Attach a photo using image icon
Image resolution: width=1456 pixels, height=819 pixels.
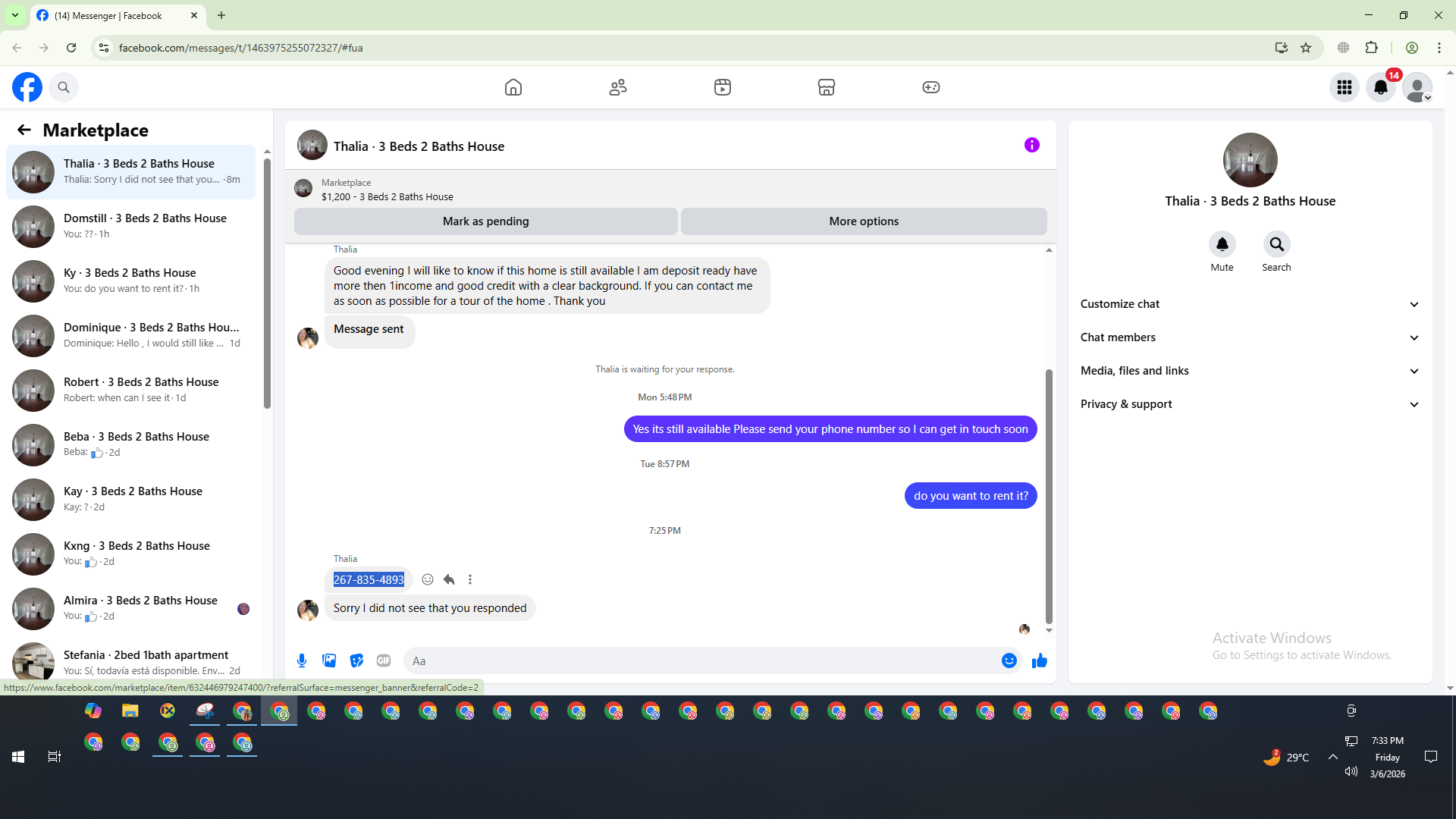tap(329, 661)
